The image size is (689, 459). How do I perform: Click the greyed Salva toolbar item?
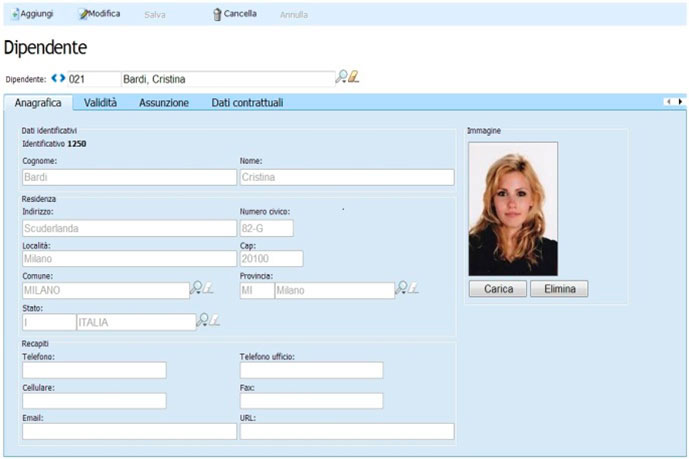[155, 15]
